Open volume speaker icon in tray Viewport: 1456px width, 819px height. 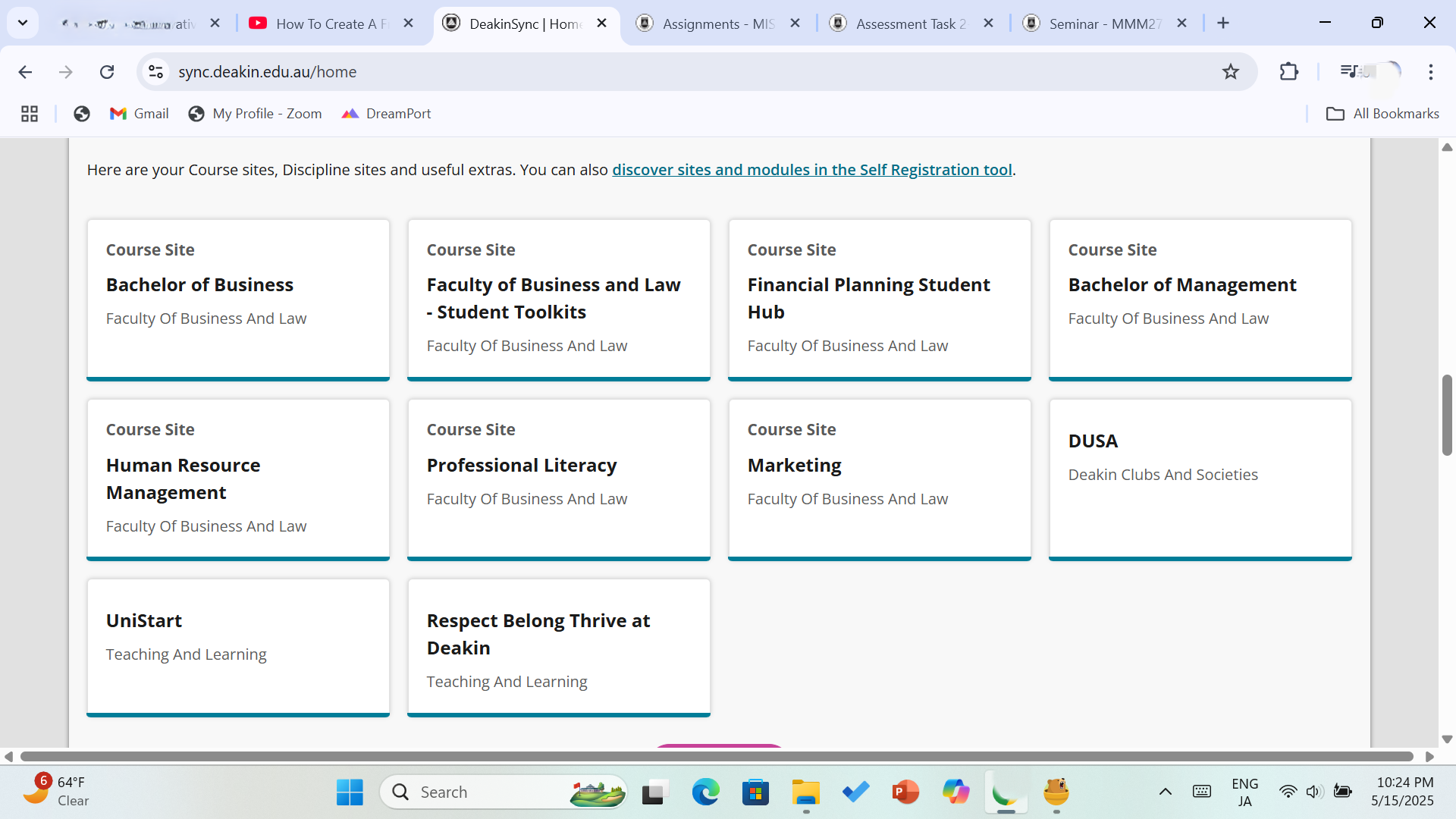(x=1314, y=792)
